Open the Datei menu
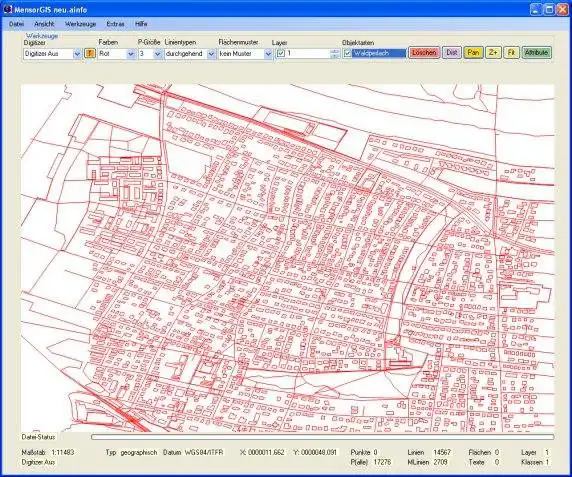Screen dimensions: 572x477 (x=16, y=24)
